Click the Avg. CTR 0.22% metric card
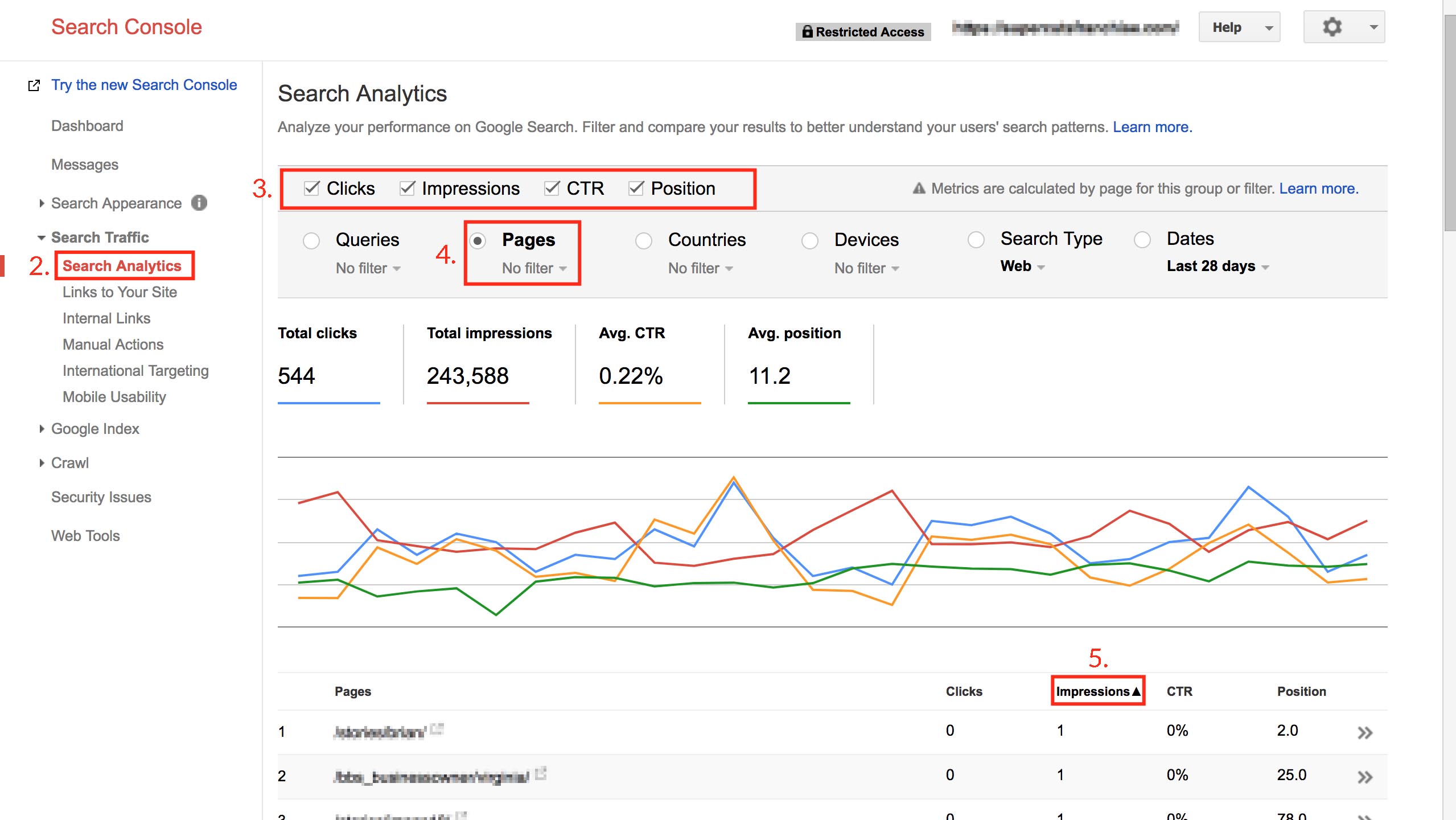This screenshot has height=820, width=1456. [649, 364]
